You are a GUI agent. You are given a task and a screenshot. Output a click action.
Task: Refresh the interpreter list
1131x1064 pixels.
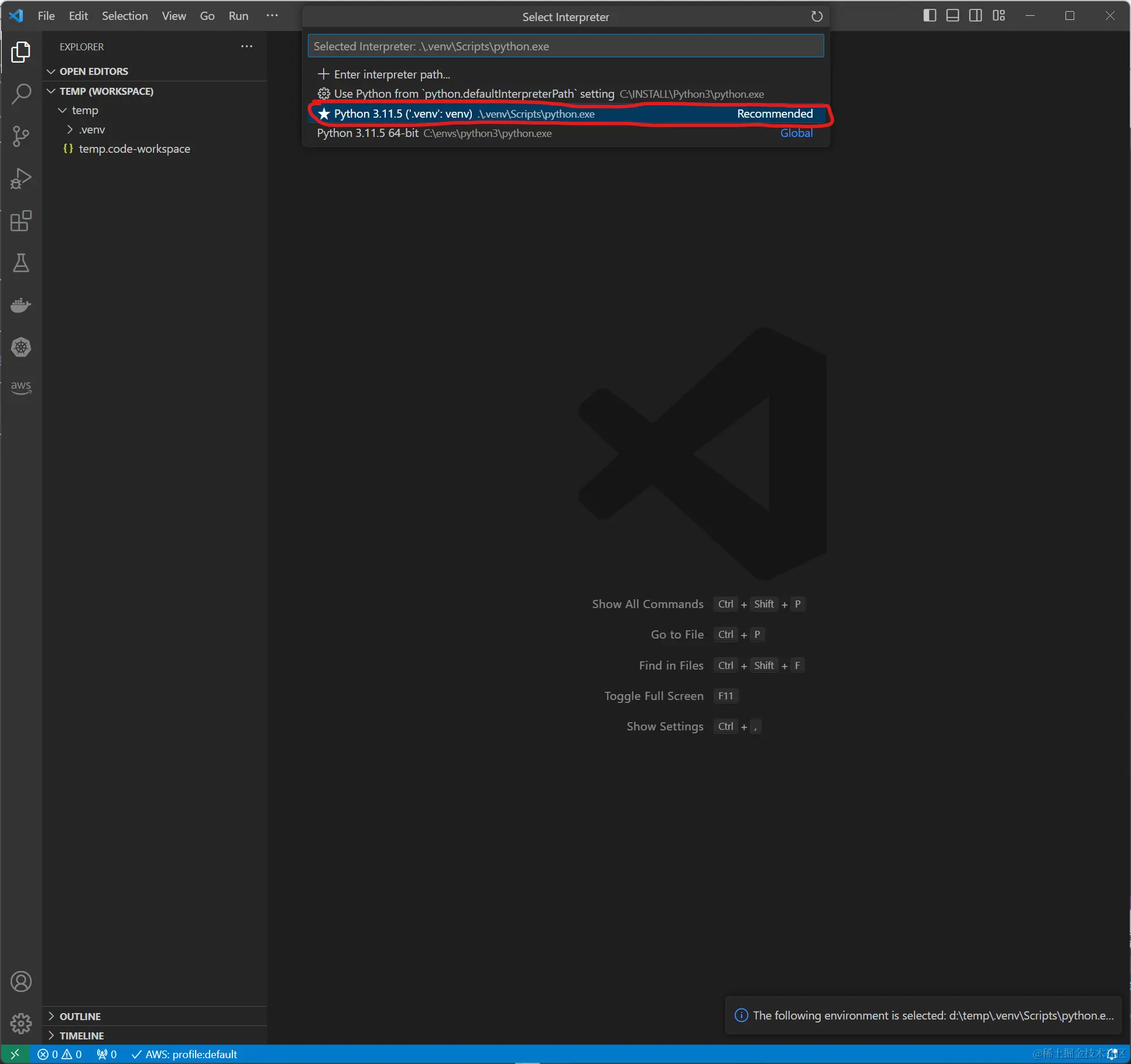pos(817,16)
